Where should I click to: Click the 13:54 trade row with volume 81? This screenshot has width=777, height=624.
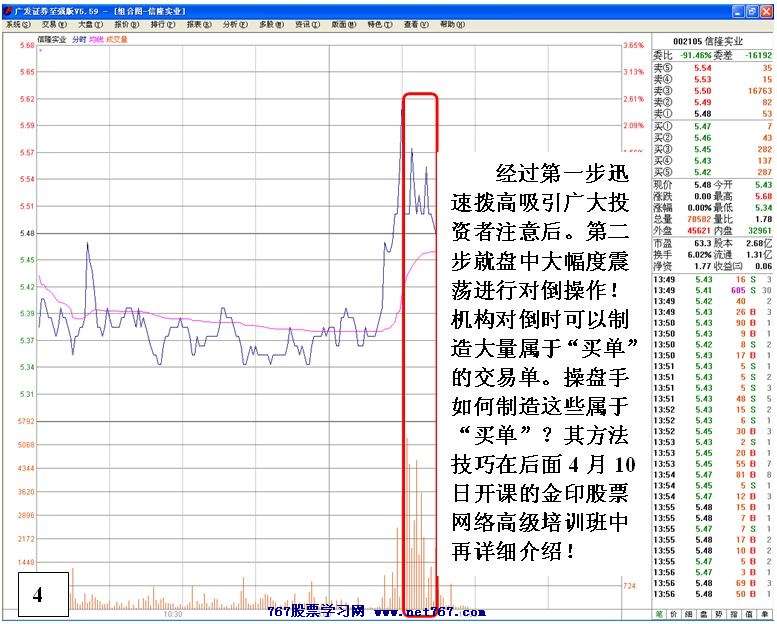coord(712,475)
